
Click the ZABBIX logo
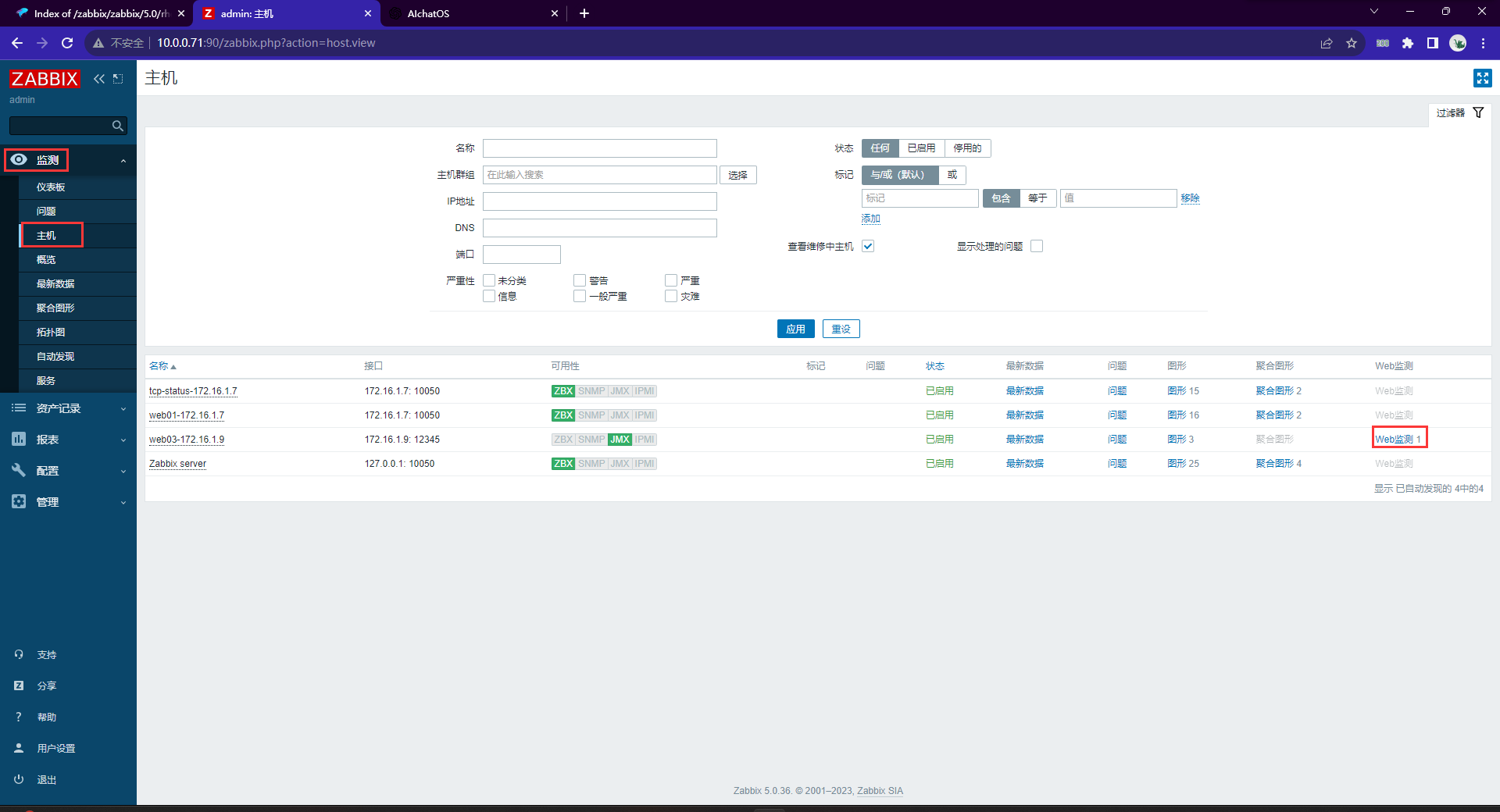45,79
